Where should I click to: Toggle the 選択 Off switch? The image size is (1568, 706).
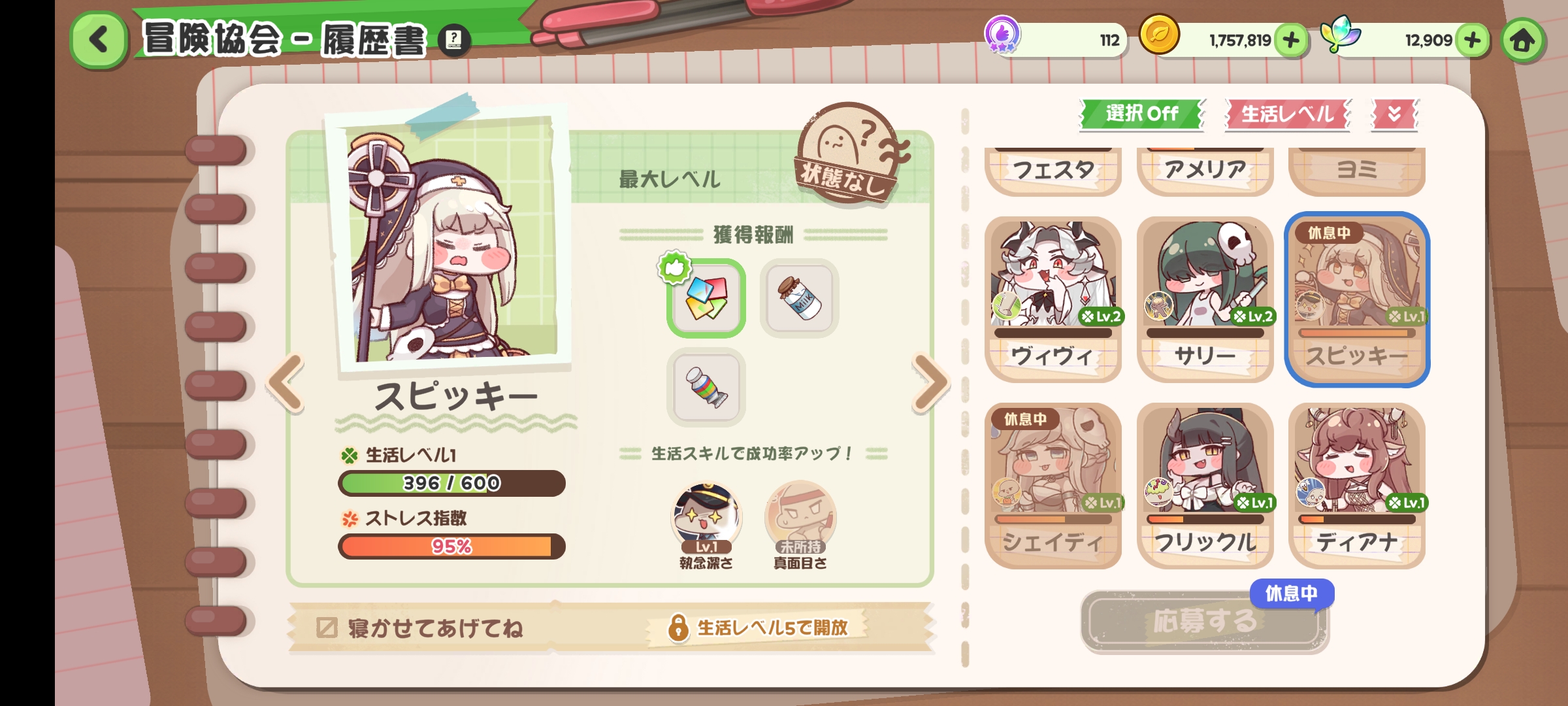point(1141,114)
